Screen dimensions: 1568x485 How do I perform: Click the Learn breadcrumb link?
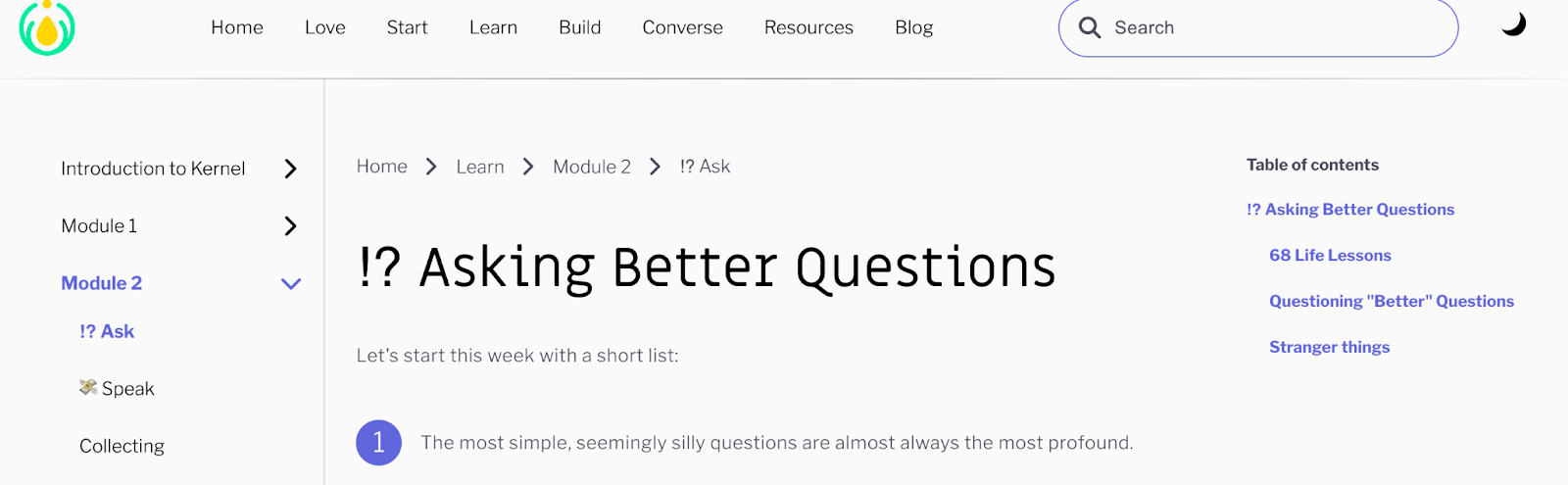479,167
